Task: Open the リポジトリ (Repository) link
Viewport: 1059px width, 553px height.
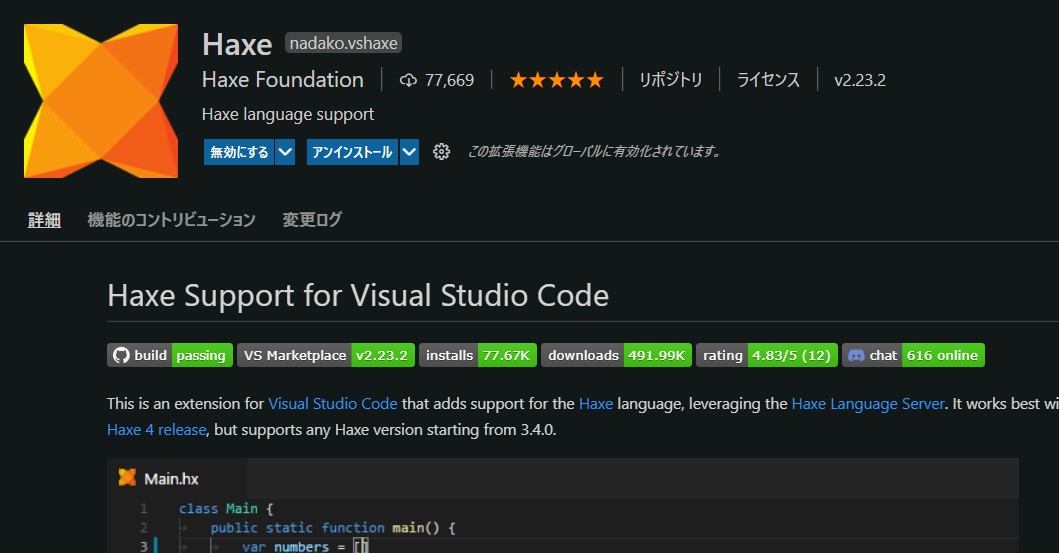Action: pyautogui.click(x=671, y=80)
